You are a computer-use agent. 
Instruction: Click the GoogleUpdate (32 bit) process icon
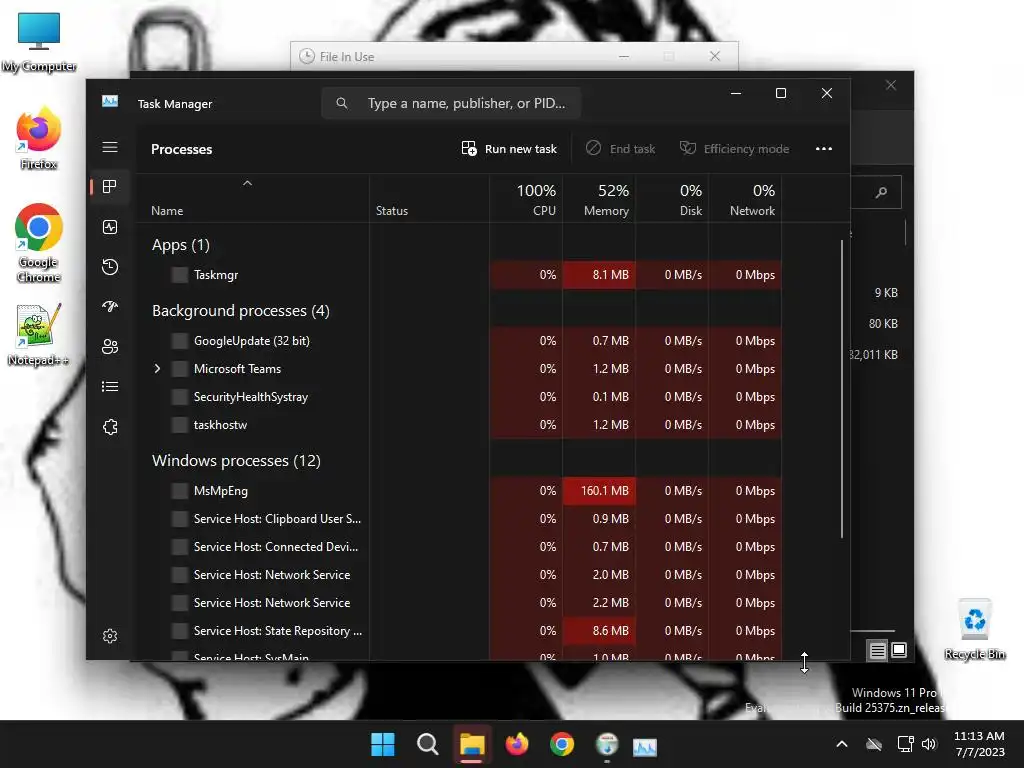point(180,341)
